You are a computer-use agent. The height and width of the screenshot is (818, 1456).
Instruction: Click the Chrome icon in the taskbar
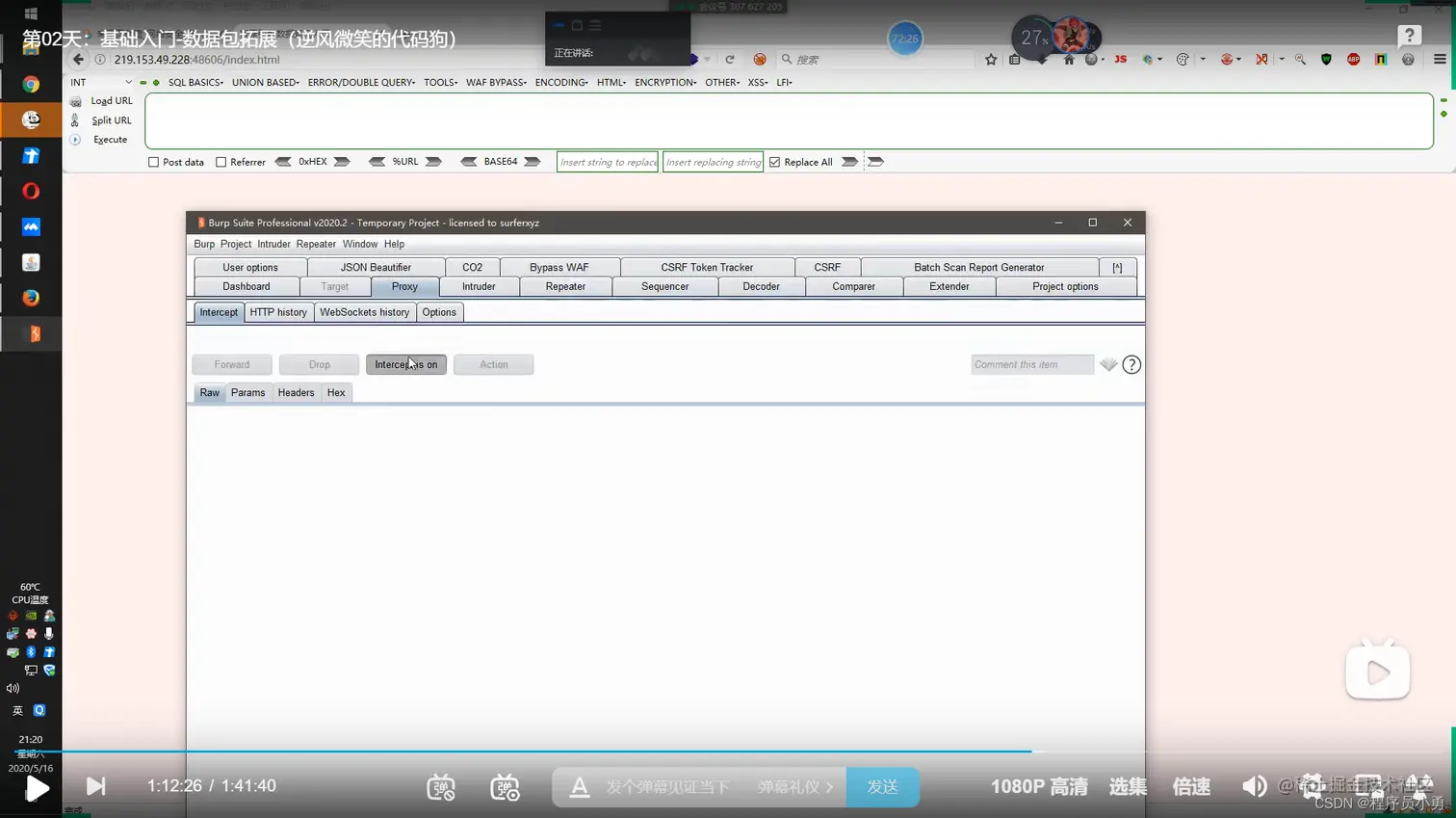point(31,85)
